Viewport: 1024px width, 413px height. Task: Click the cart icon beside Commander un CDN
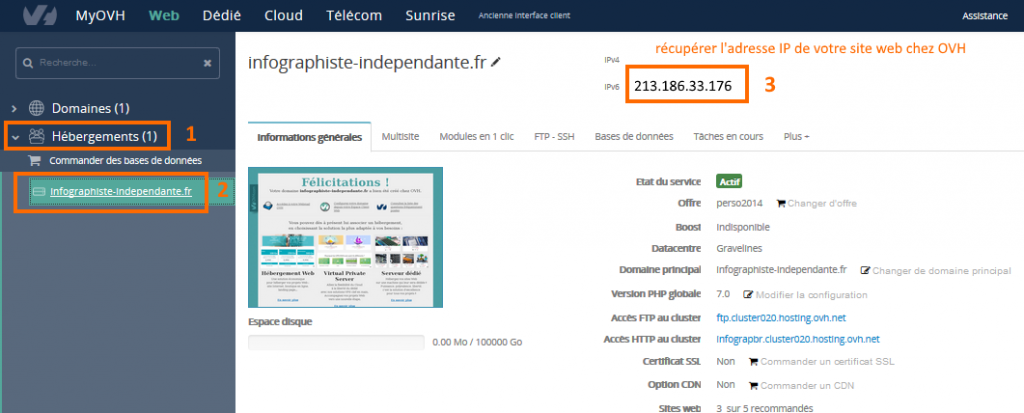coord(753,385)
